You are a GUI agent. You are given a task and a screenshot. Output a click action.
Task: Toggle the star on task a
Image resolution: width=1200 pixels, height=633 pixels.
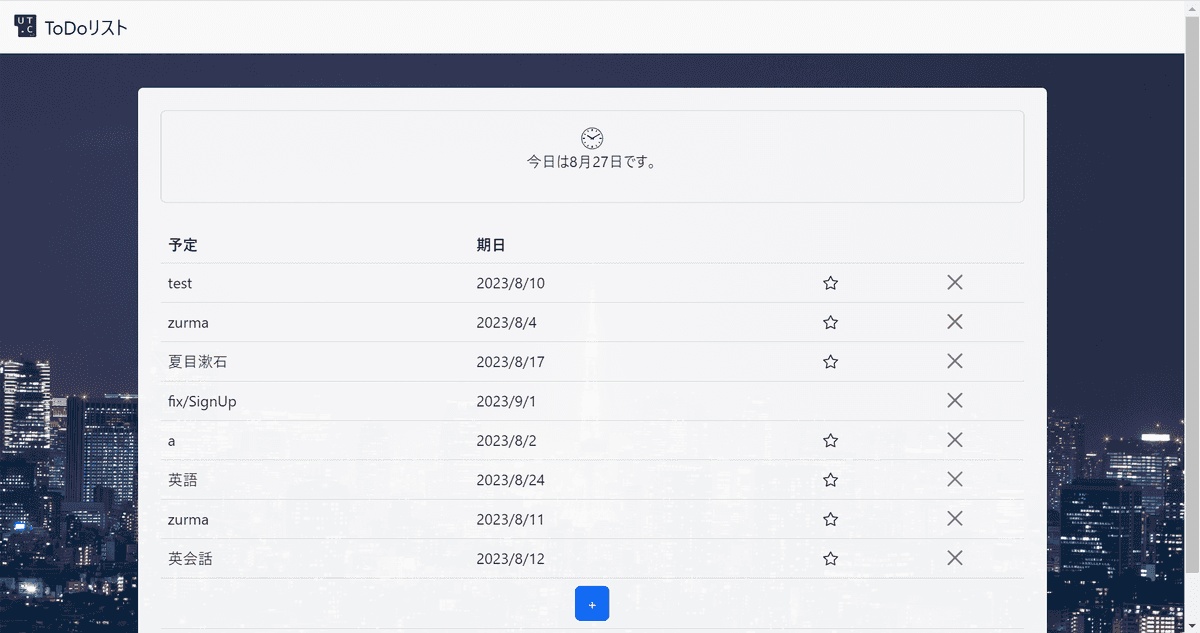pyautogui.click(x=830, y=440)
